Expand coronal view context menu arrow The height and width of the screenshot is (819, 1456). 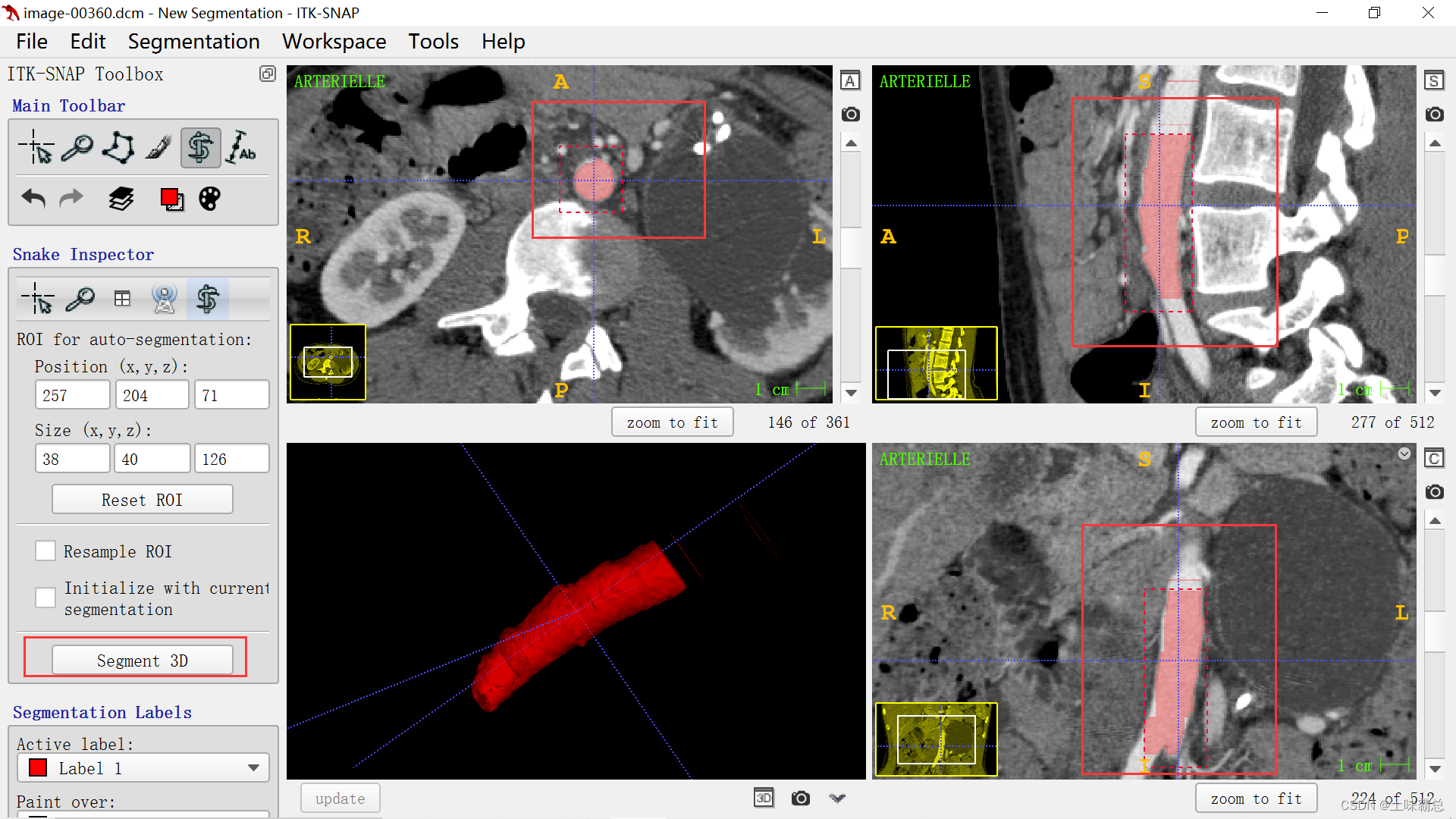[1404, 453]
